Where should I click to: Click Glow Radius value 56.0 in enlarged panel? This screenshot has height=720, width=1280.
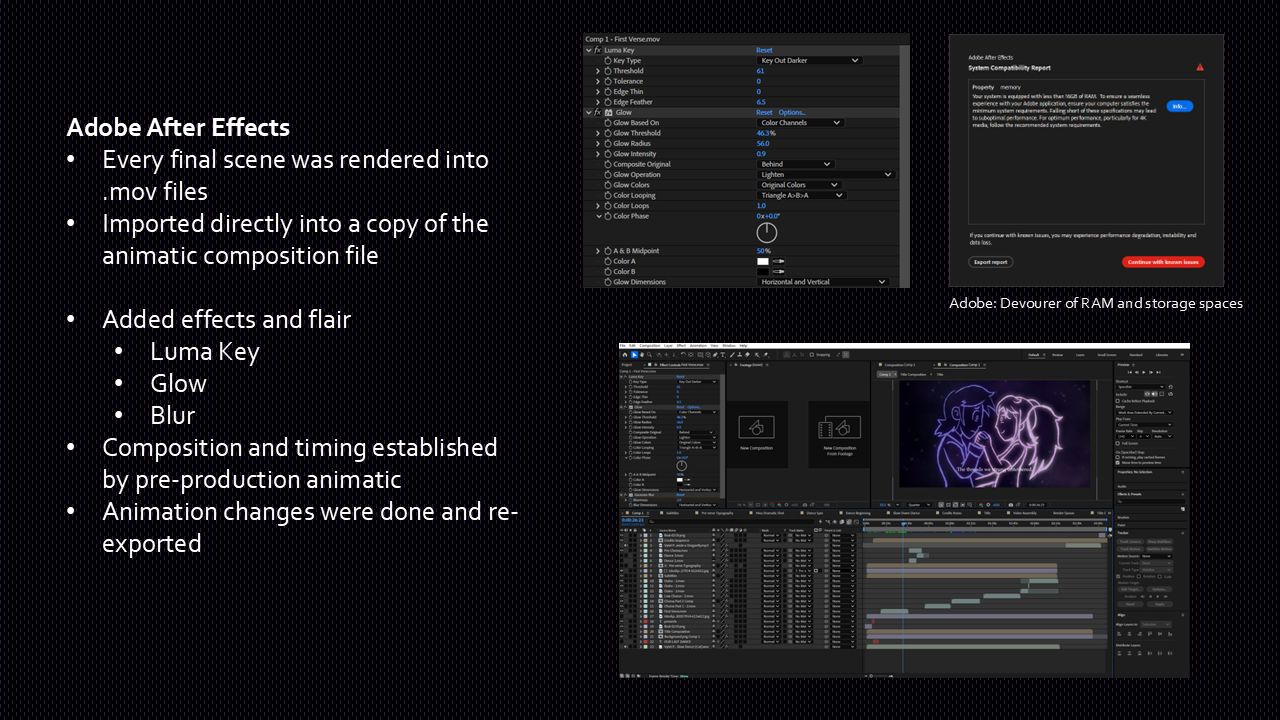tap(763, 144)
